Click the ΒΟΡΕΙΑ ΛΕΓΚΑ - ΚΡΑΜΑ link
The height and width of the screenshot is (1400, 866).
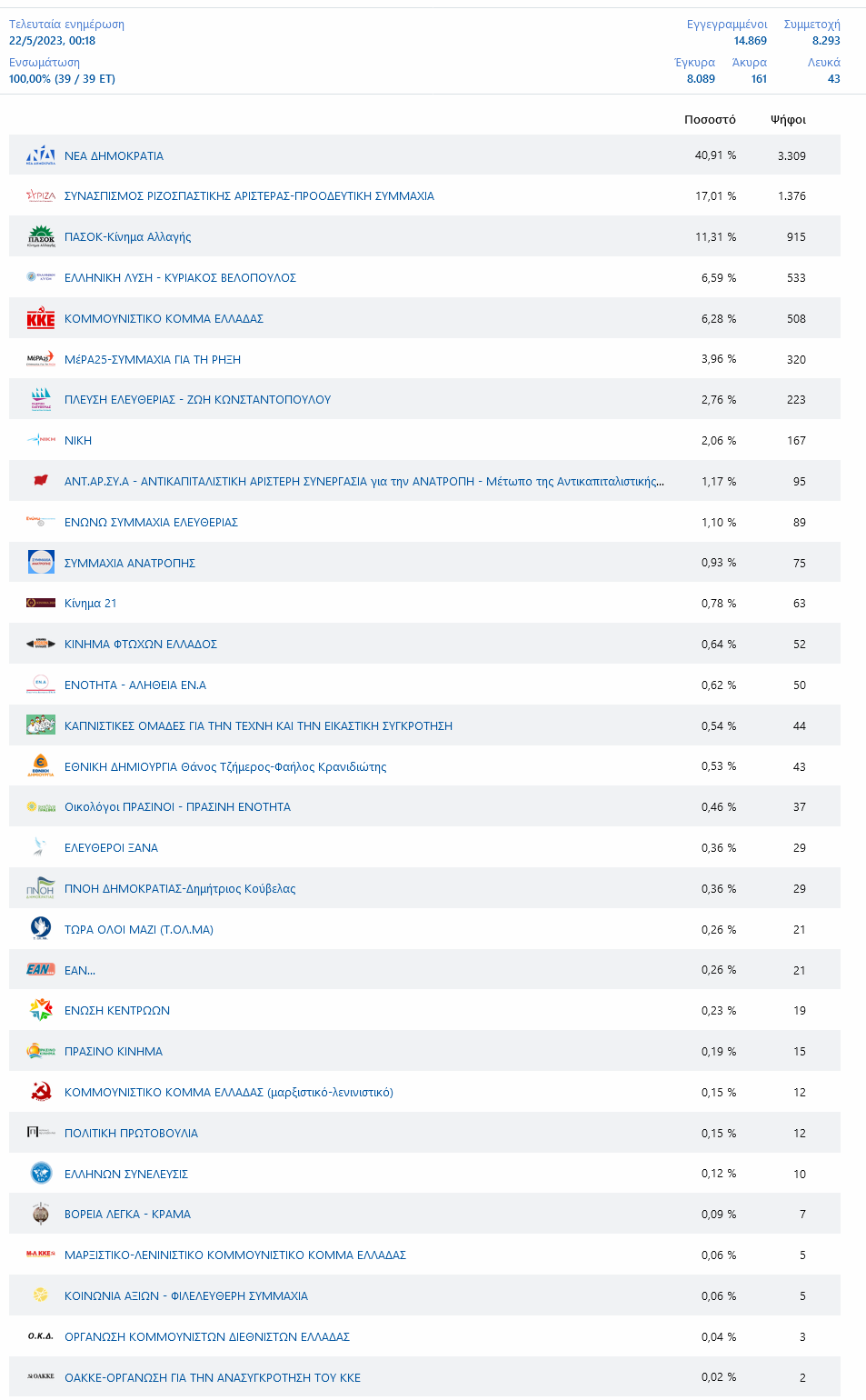[127, 1215]
